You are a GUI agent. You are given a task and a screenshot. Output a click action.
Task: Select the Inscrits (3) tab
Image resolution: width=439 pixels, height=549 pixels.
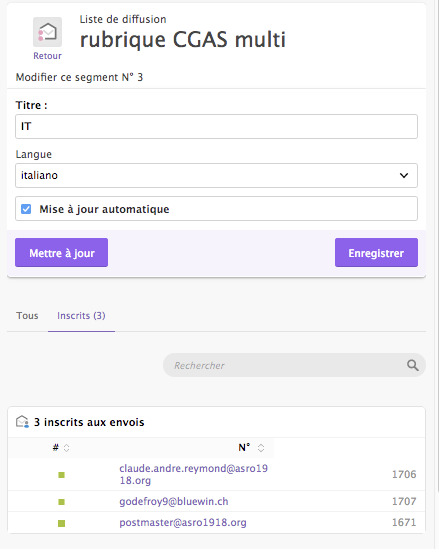pyautogui.click(x=81, y=315)
